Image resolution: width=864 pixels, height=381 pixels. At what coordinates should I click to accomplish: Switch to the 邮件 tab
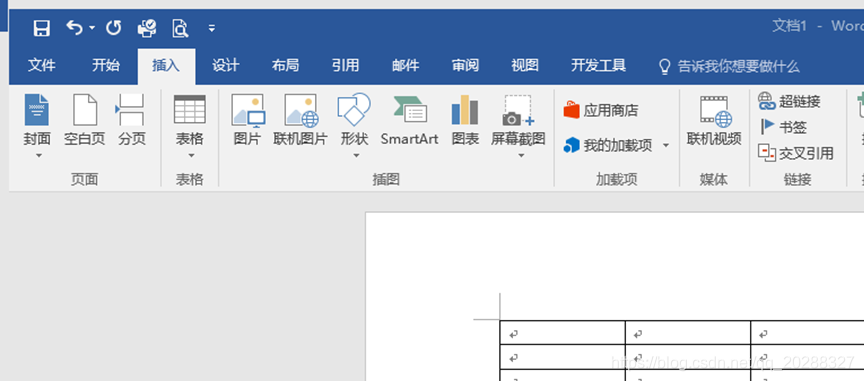(x=406, y=66)
